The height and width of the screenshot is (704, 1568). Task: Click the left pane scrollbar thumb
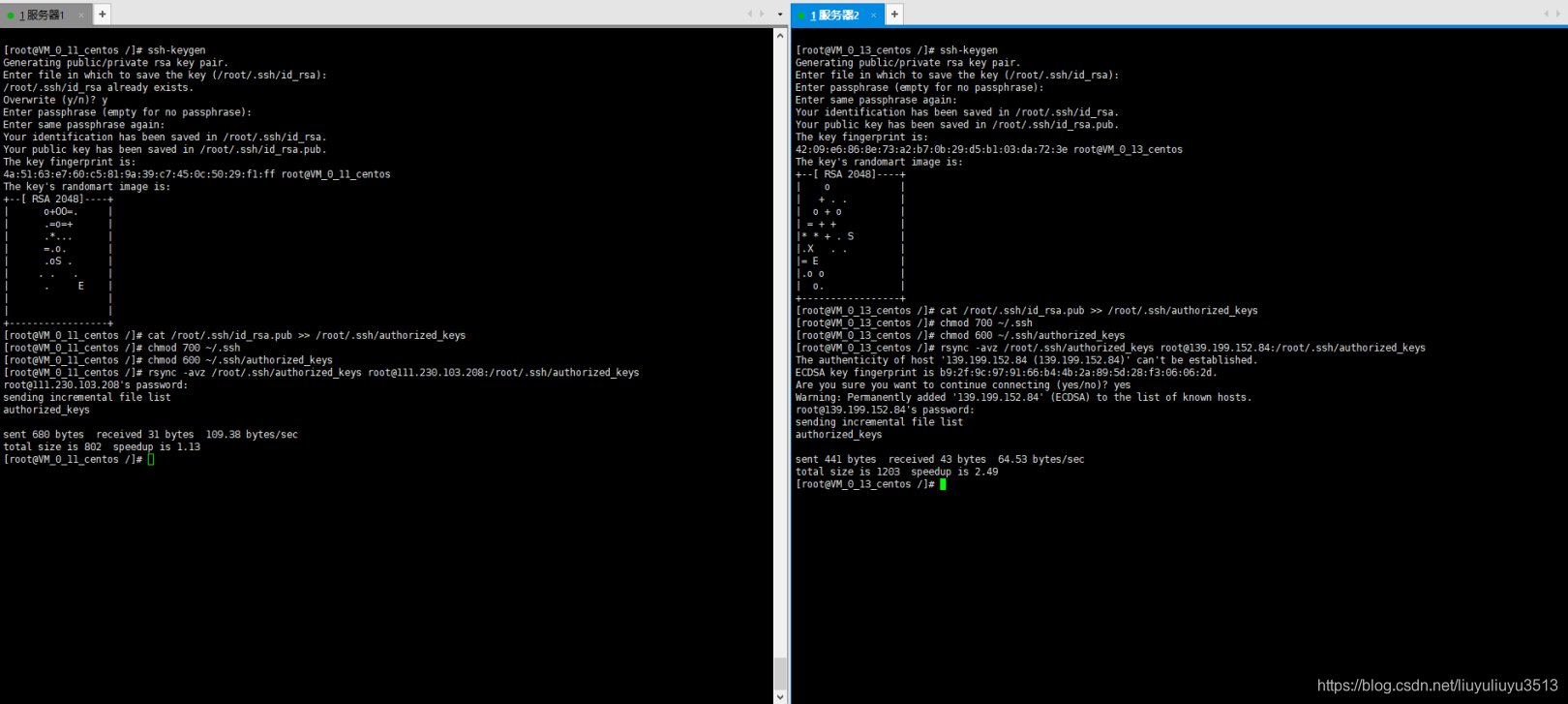[x=780, y=672]
